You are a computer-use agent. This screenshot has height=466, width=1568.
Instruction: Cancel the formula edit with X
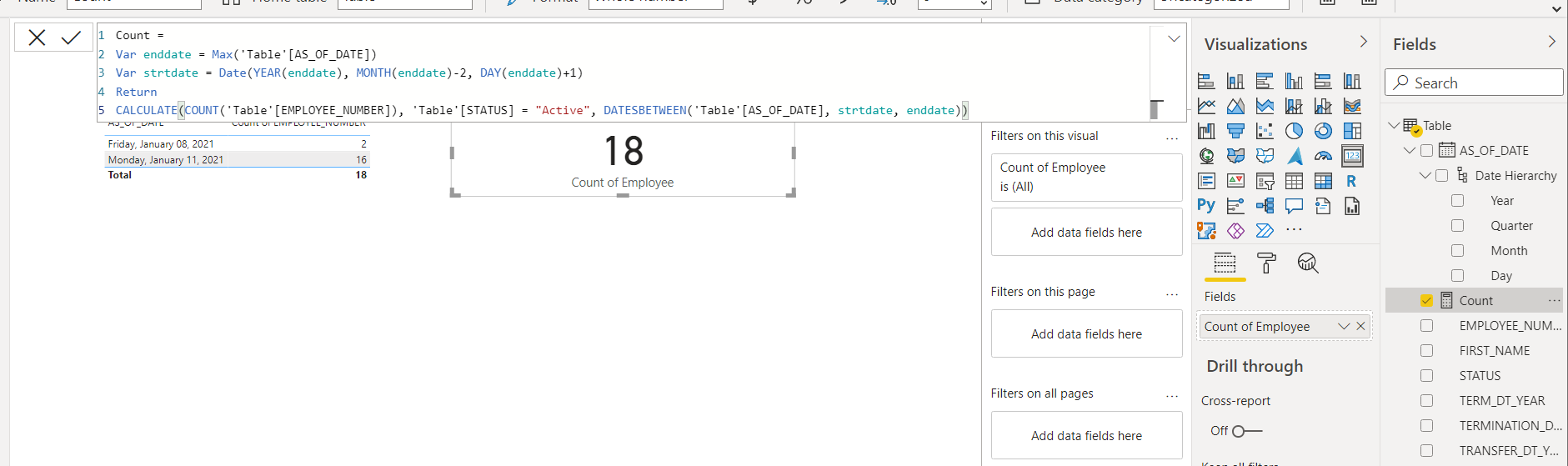click(x=37, y=38)
